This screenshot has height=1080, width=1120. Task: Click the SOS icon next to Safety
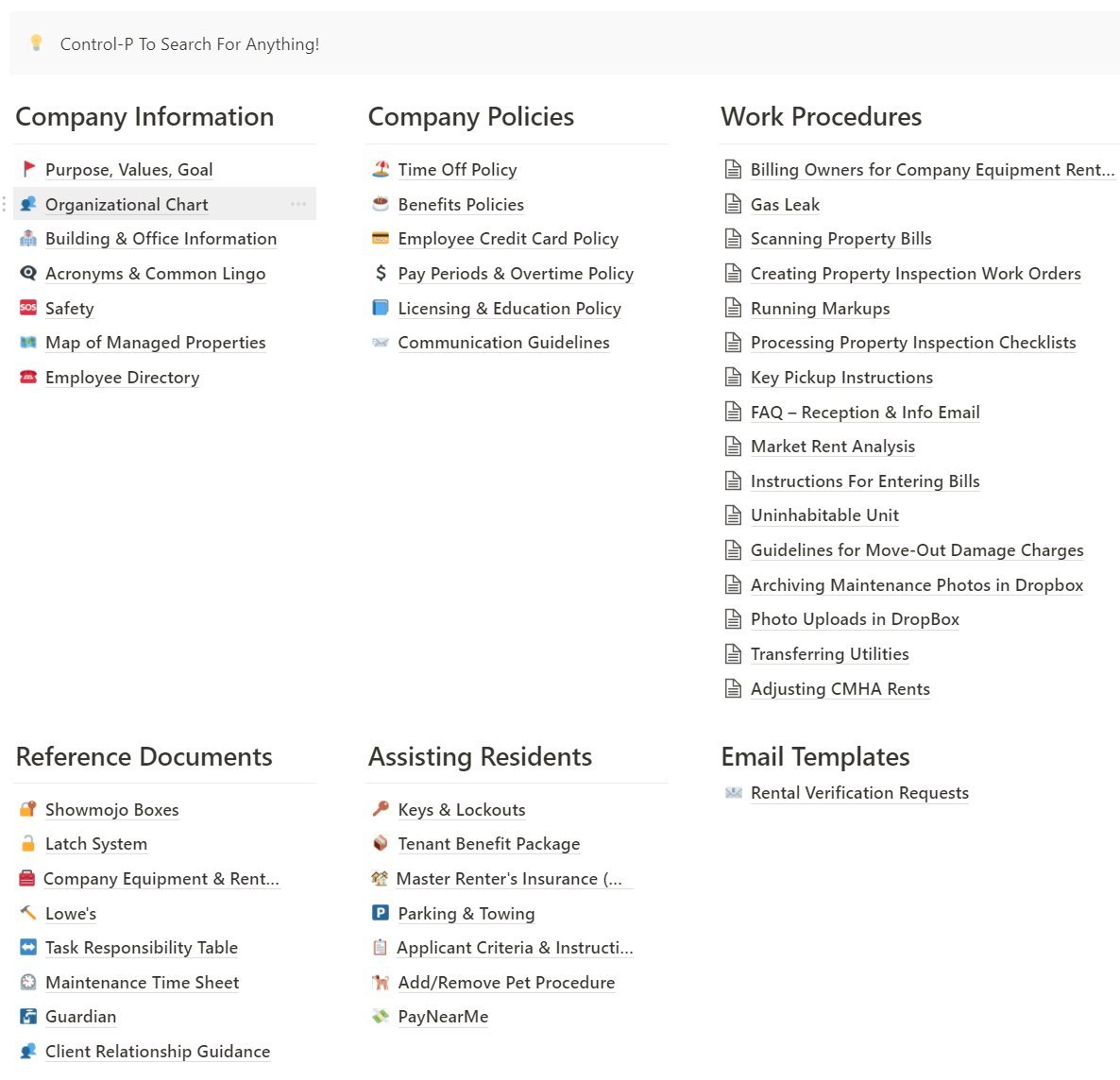pos(28,308)
